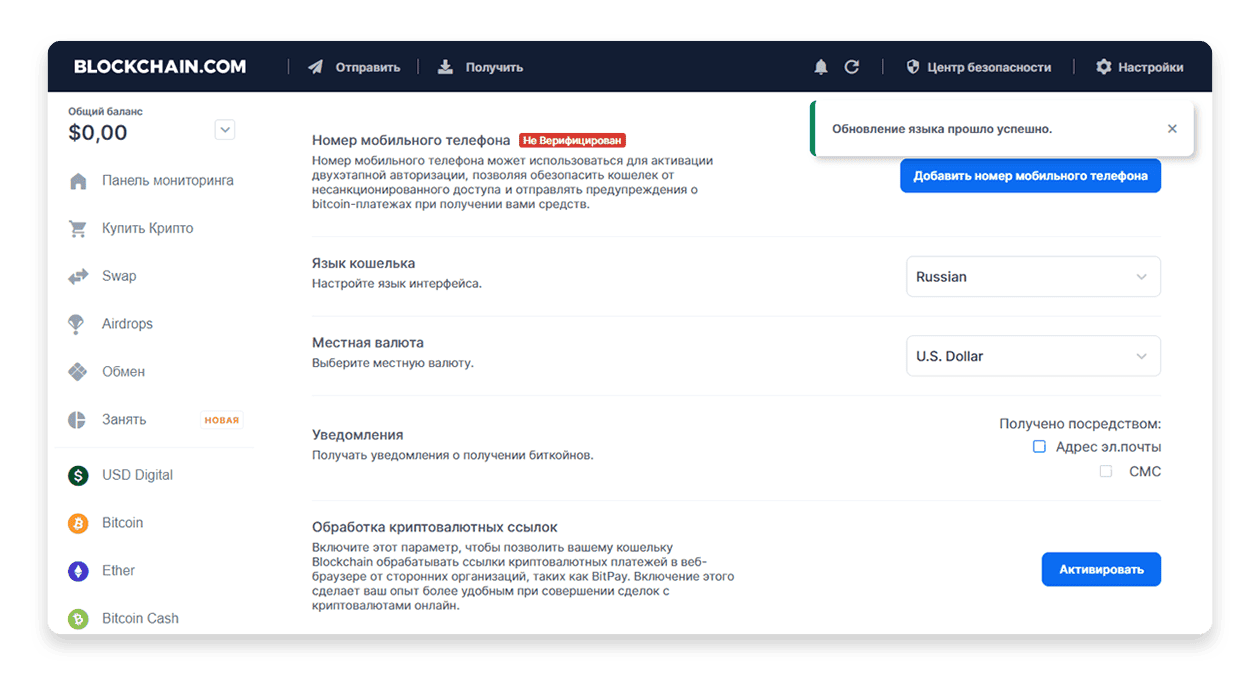Click the USD Digital coin icon
The height and width of the screenshot is (675, 1260).
pos(78,476)
